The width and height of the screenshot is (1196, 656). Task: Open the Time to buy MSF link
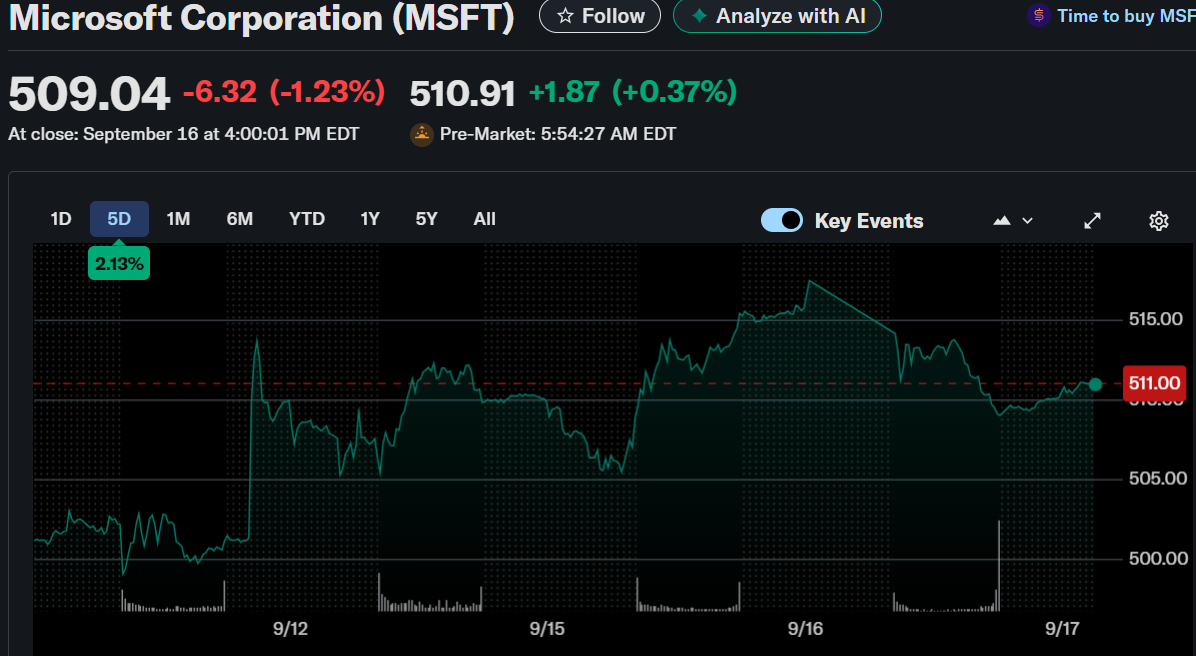(1126, 16)
